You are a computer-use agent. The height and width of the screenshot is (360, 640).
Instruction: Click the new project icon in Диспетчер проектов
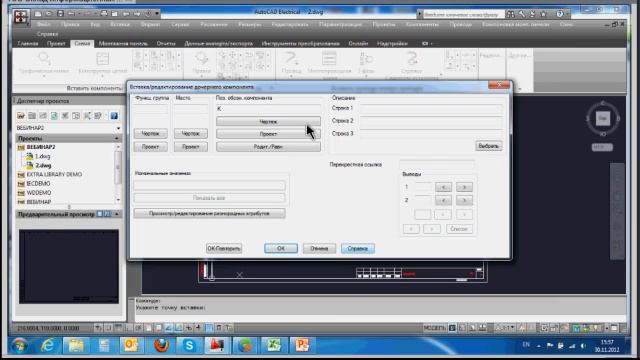pos(32,116)
